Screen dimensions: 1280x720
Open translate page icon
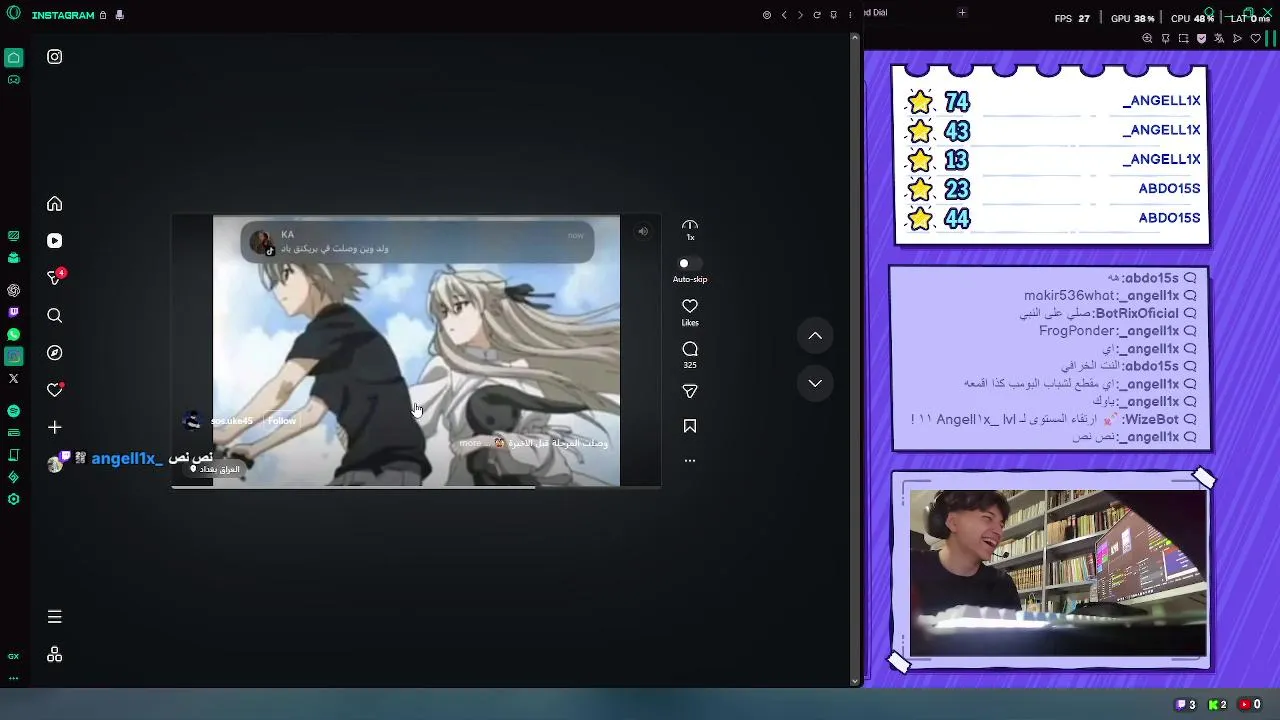[x=1219, y=39]
